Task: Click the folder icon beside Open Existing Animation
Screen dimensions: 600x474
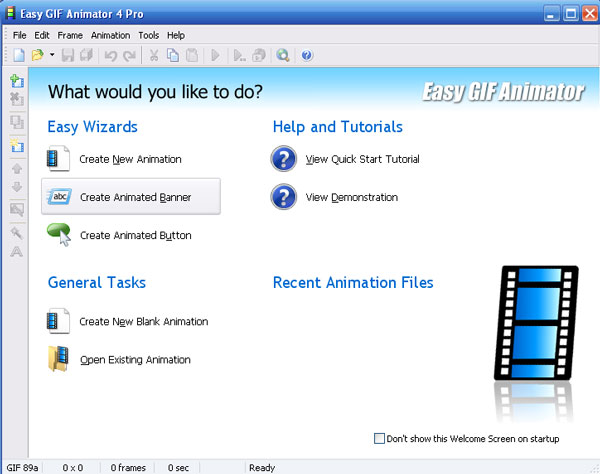Action: 58,359
